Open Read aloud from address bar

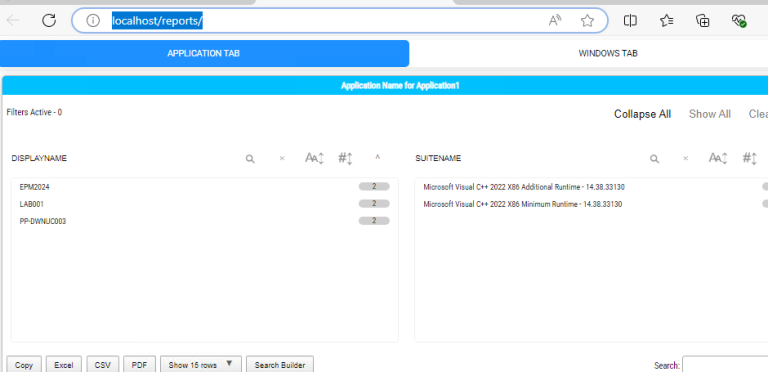tap(554, 21)
